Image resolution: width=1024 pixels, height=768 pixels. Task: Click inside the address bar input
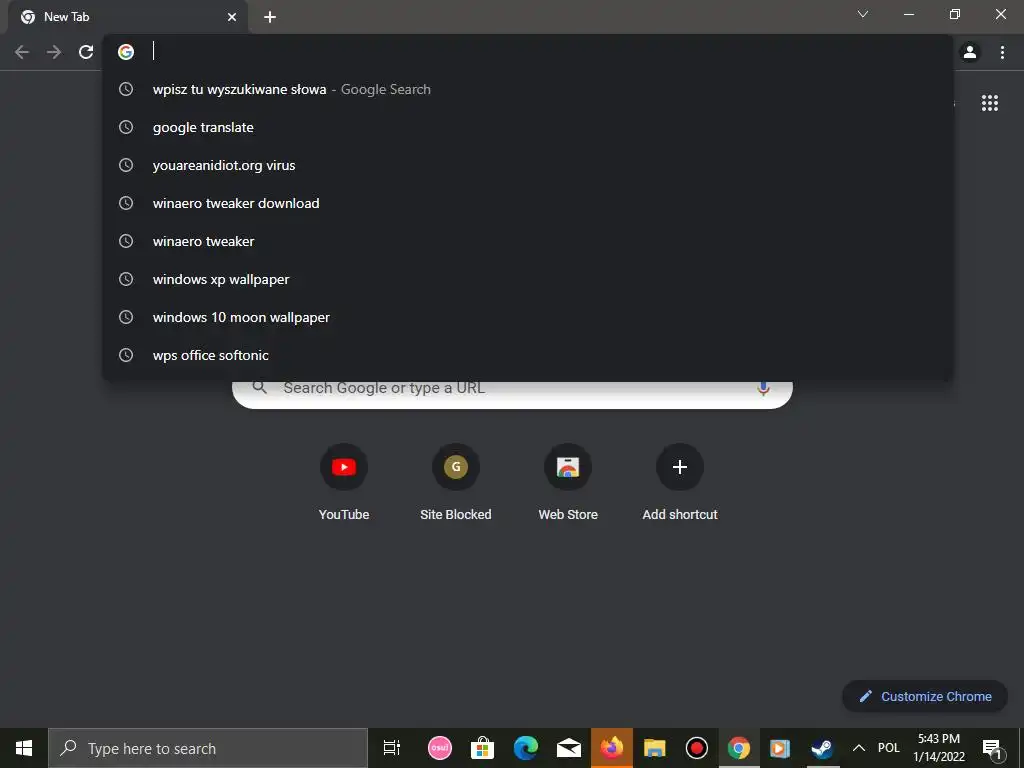click(x=528, y=52)
